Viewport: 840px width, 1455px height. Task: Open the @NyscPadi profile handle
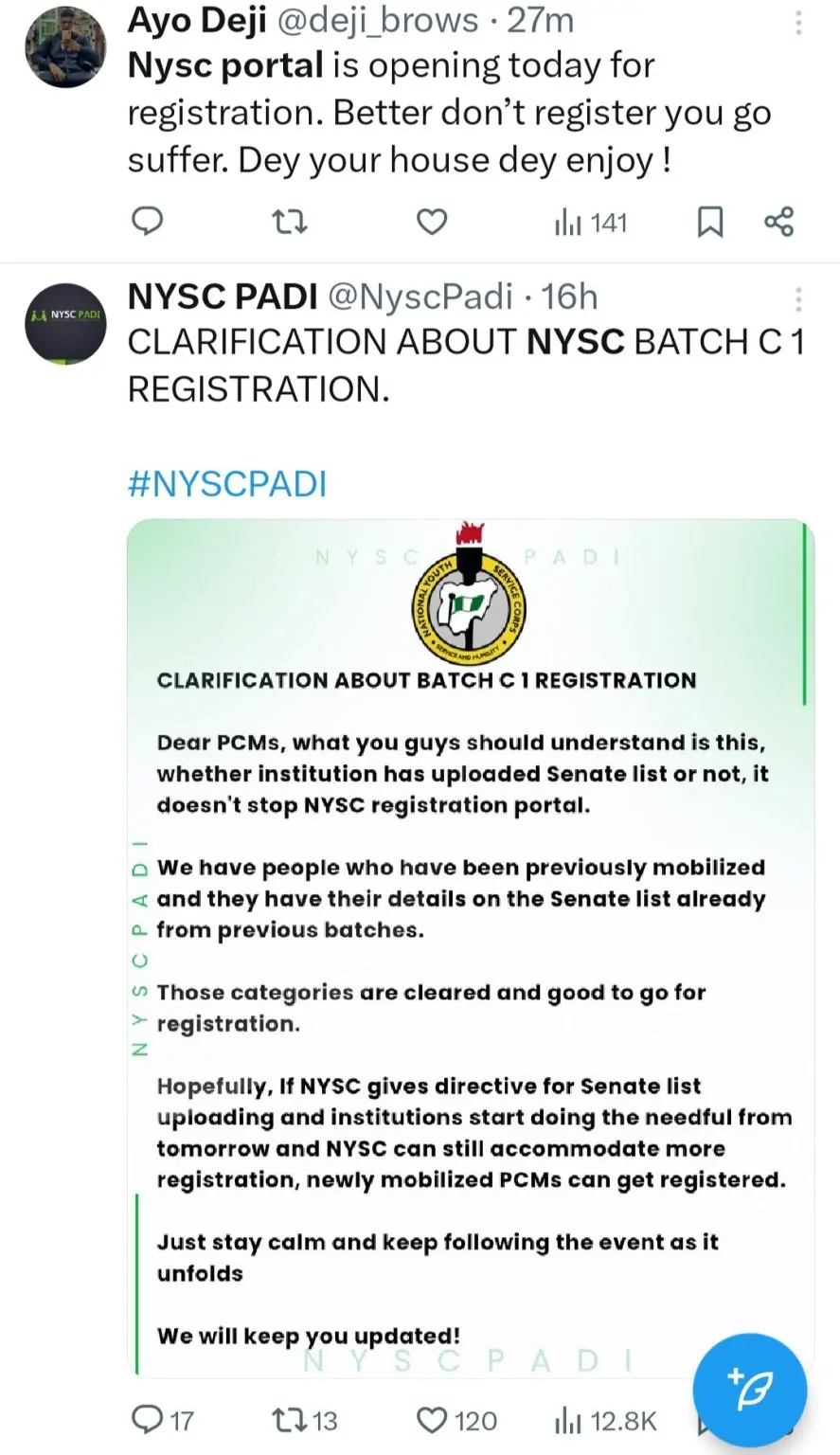(420, 296)
